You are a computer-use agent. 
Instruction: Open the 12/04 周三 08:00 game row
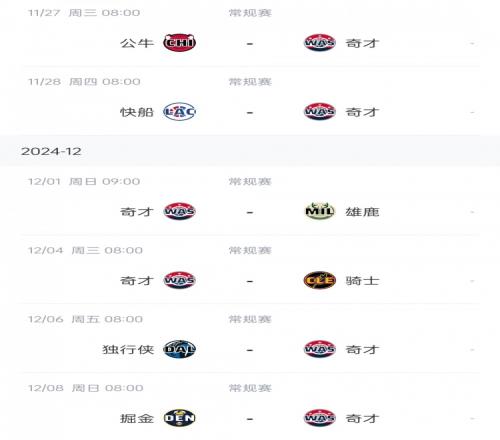tap(250, 270)
